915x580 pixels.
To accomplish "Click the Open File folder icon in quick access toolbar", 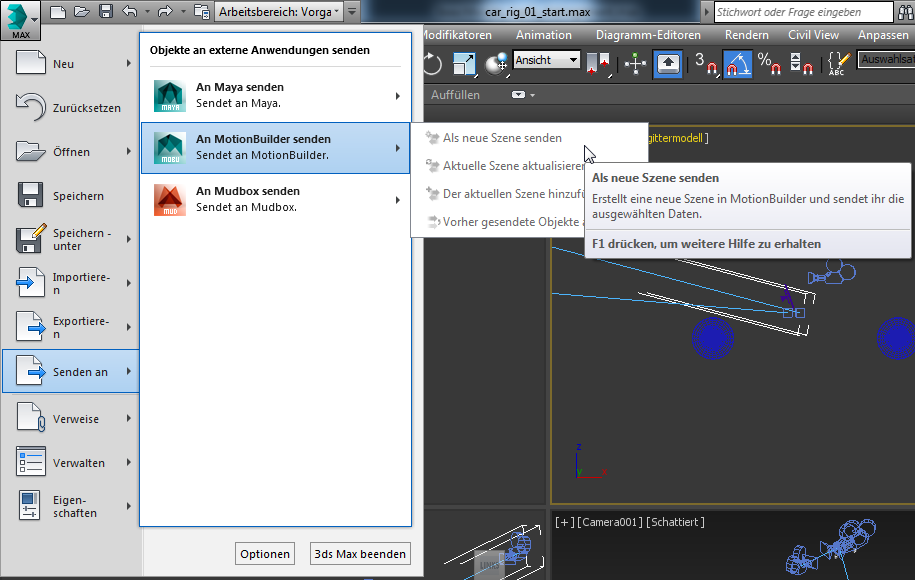I will (81, 12).
